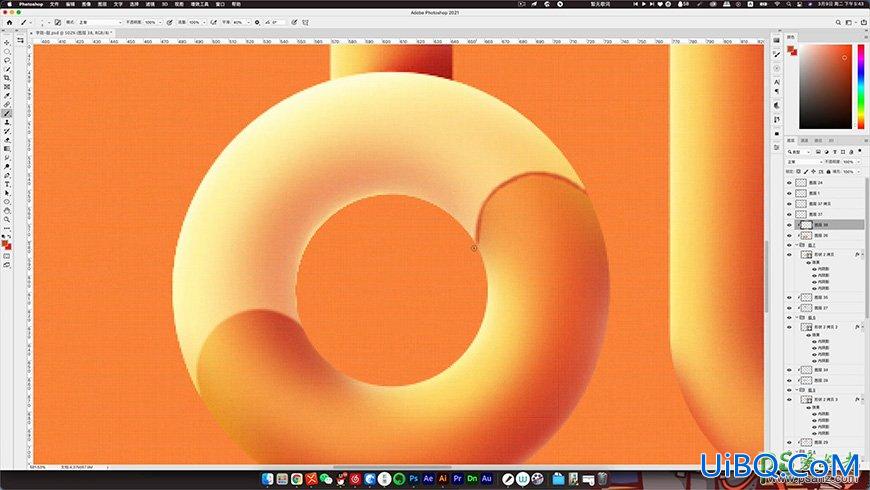Viewport: 870px width, 490px height.
Task: Click the symmetry paint butterfly icon
Action: point(305,22)
